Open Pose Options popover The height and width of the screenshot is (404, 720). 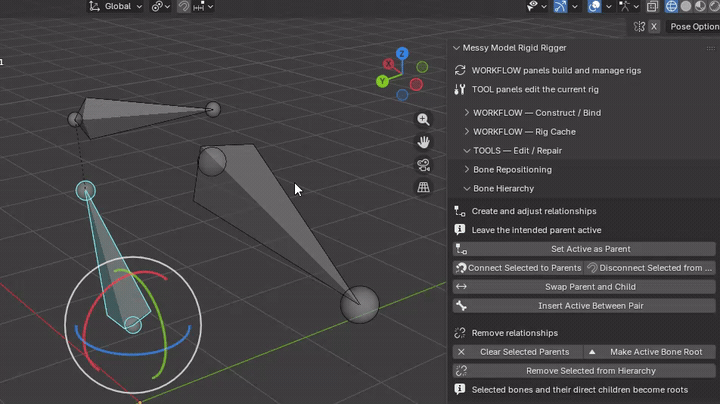694,27
